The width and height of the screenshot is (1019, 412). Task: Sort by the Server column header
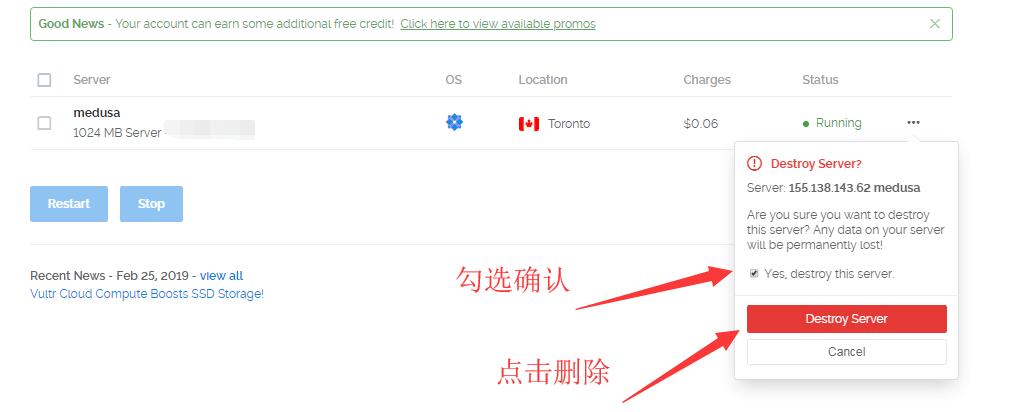(x=92, y=80)
